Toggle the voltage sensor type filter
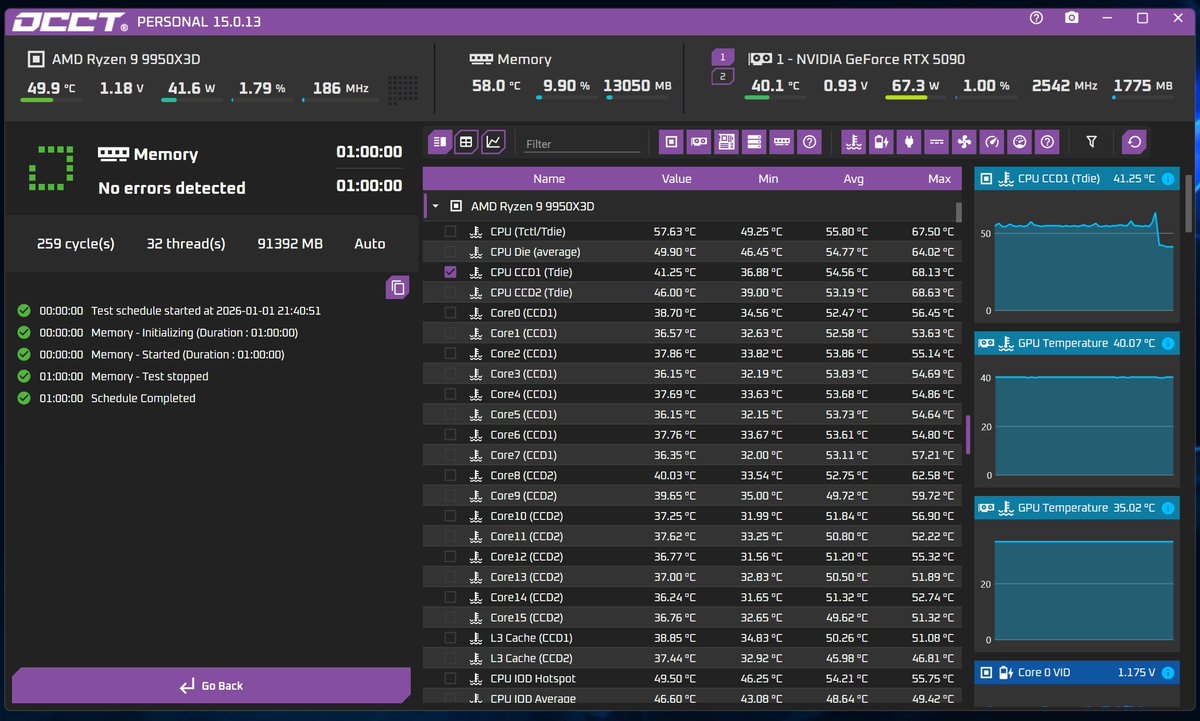Image resolution: width=1200 pixels, height=721 pixels. coord(936,142)
